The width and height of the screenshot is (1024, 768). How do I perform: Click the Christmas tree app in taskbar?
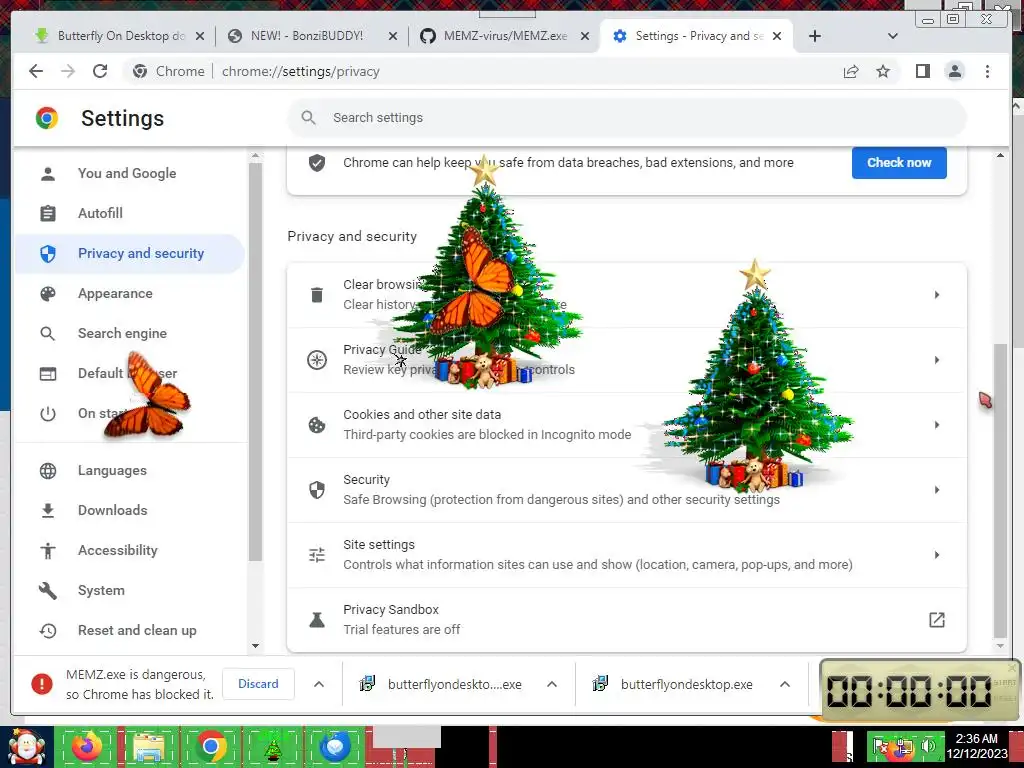coord(273,747)
